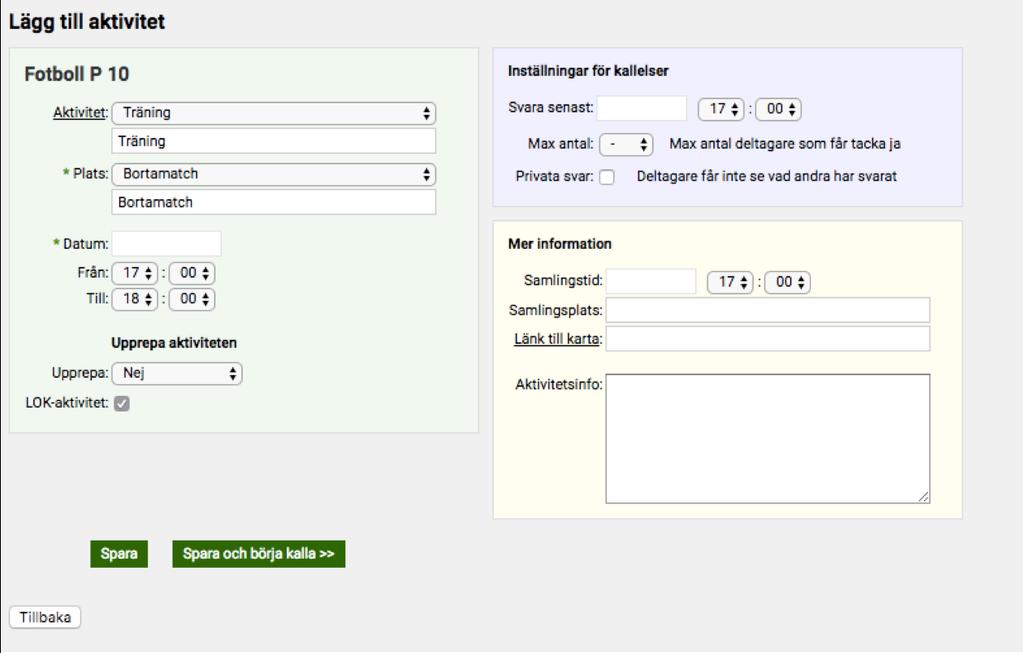This screenshot has height=653, width=1023.
Task: Open the Max antal dropdown
Action: point(626,144)
